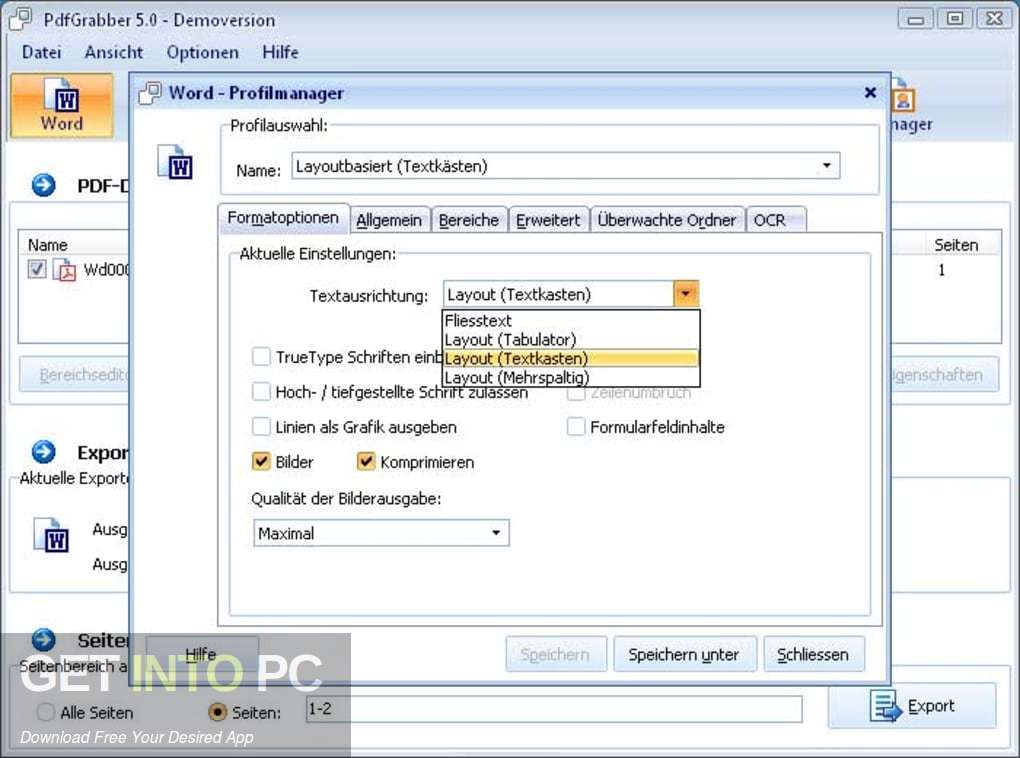Switch to the Überwachte Ordner tab
The image size is (1020, 758).
click(x=667, y=221)
